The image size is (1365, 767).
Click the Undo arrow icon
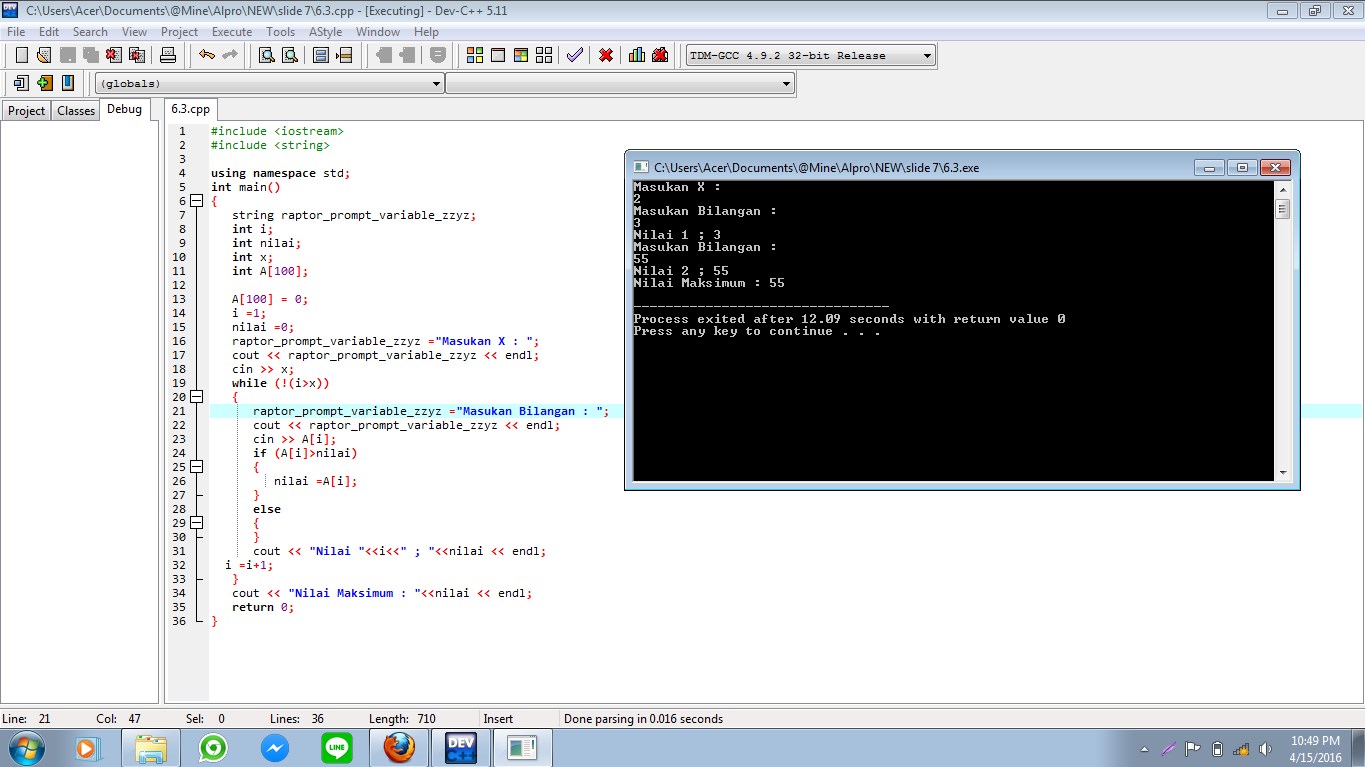click(207, 55)
